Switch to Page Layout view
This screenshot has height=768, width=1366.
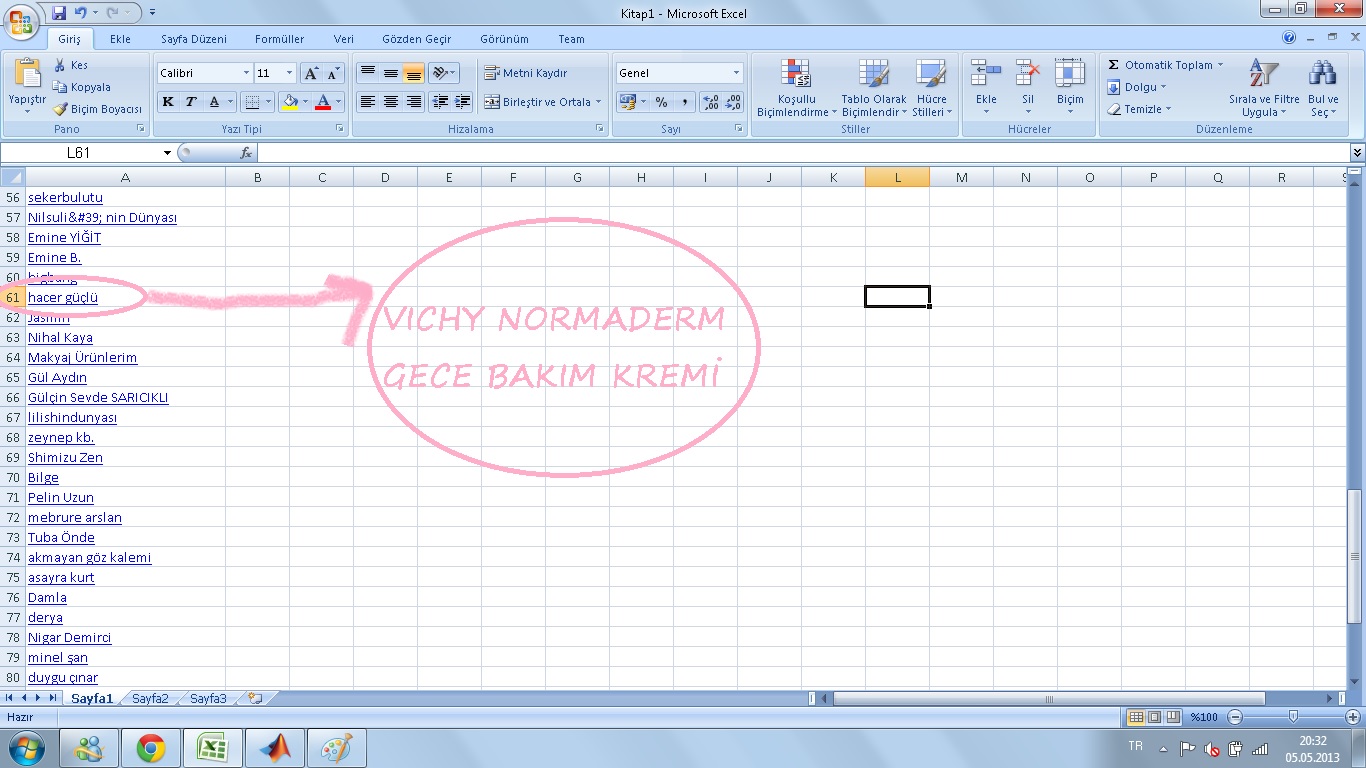1153,717
